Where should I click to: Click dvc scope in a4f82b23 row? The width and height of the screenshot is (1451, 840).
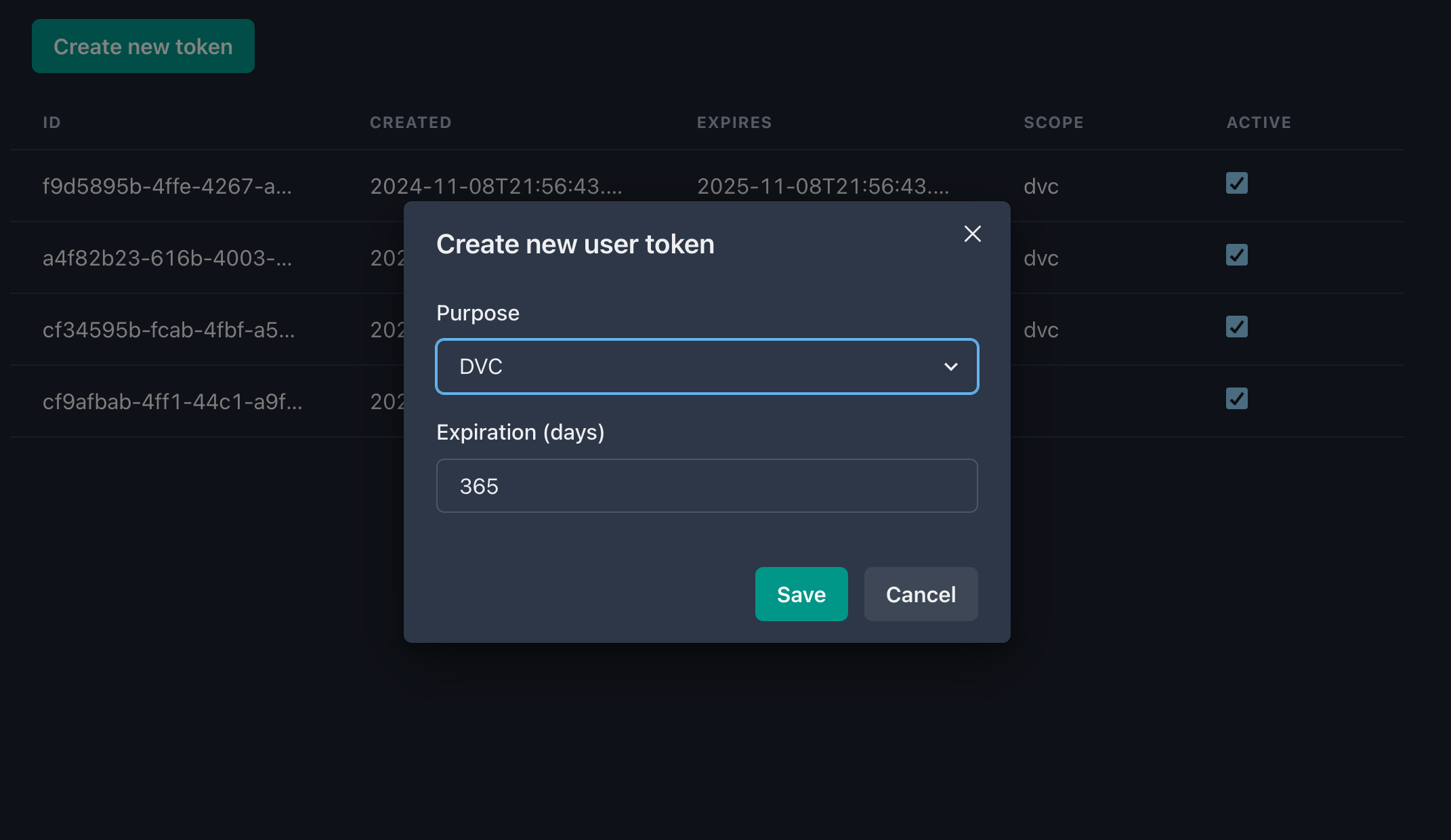pos(1041,258)
